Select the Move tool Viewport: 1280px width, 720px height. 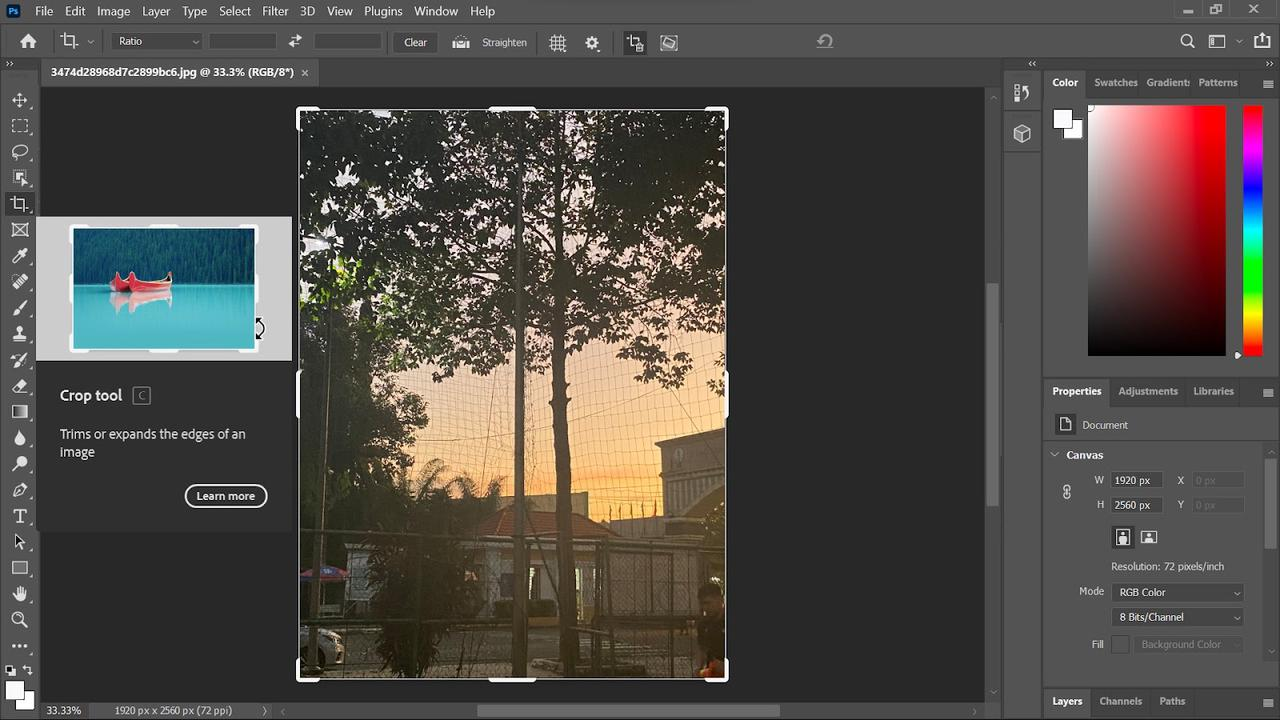click(20, 100)
